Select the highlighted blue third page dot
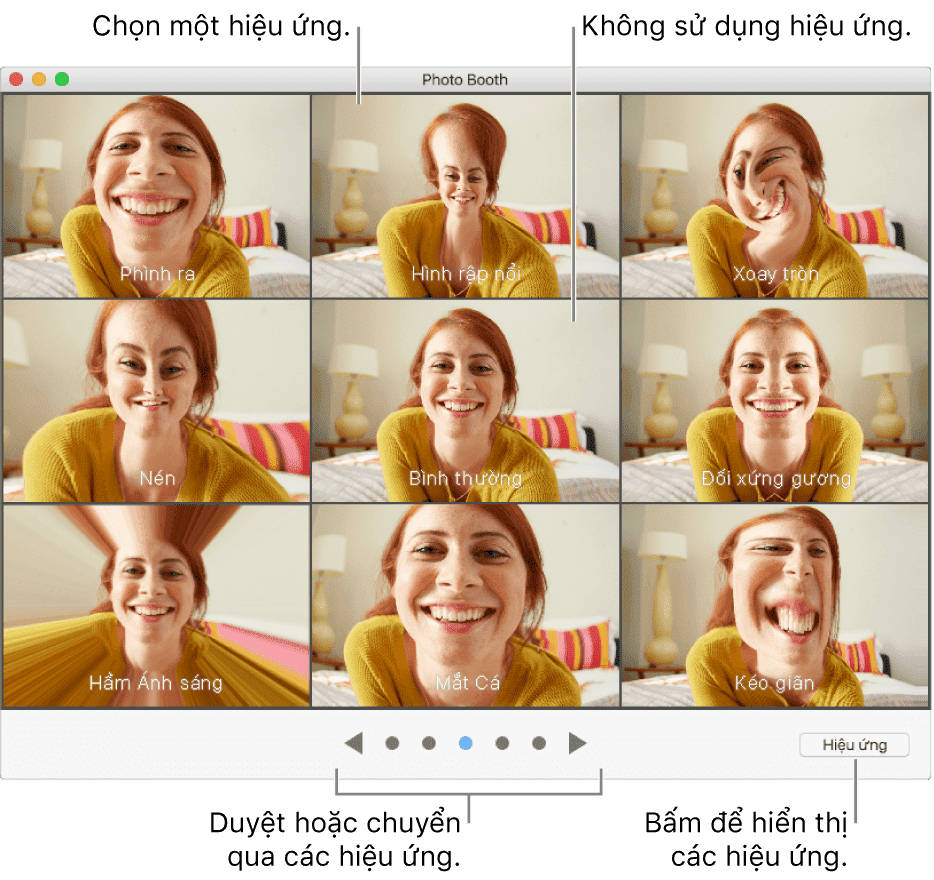934x880 pixels. 465,743
